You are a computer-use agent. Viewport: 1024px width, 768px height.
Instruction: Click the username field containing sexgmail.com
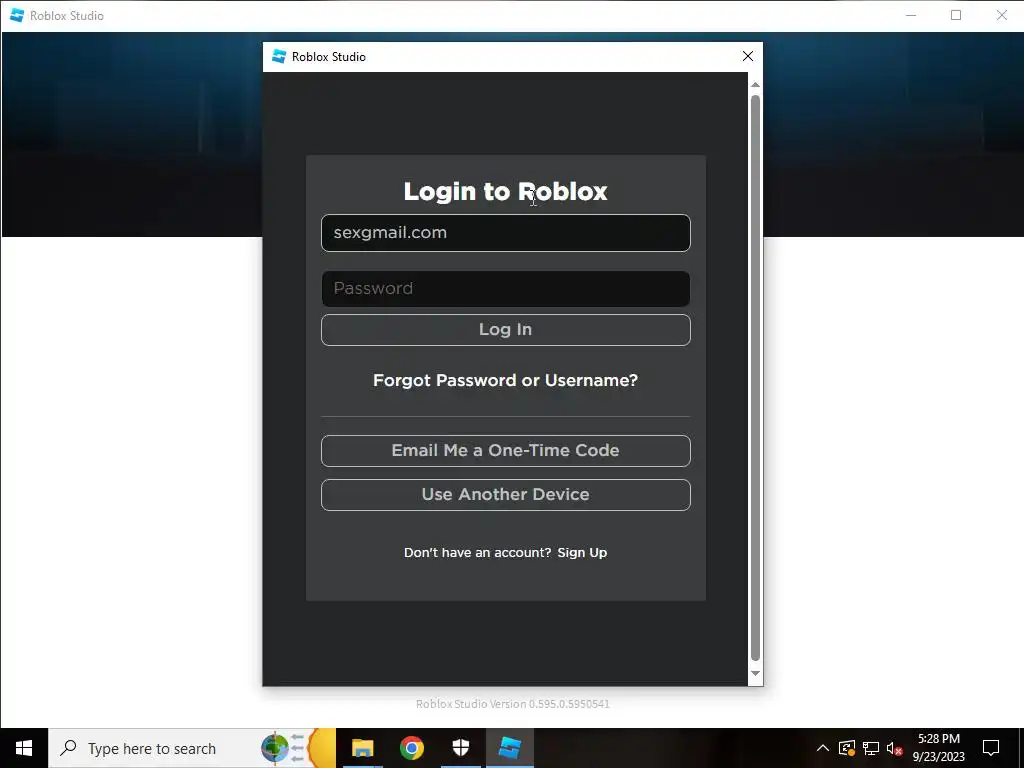(x=505, y=232)
